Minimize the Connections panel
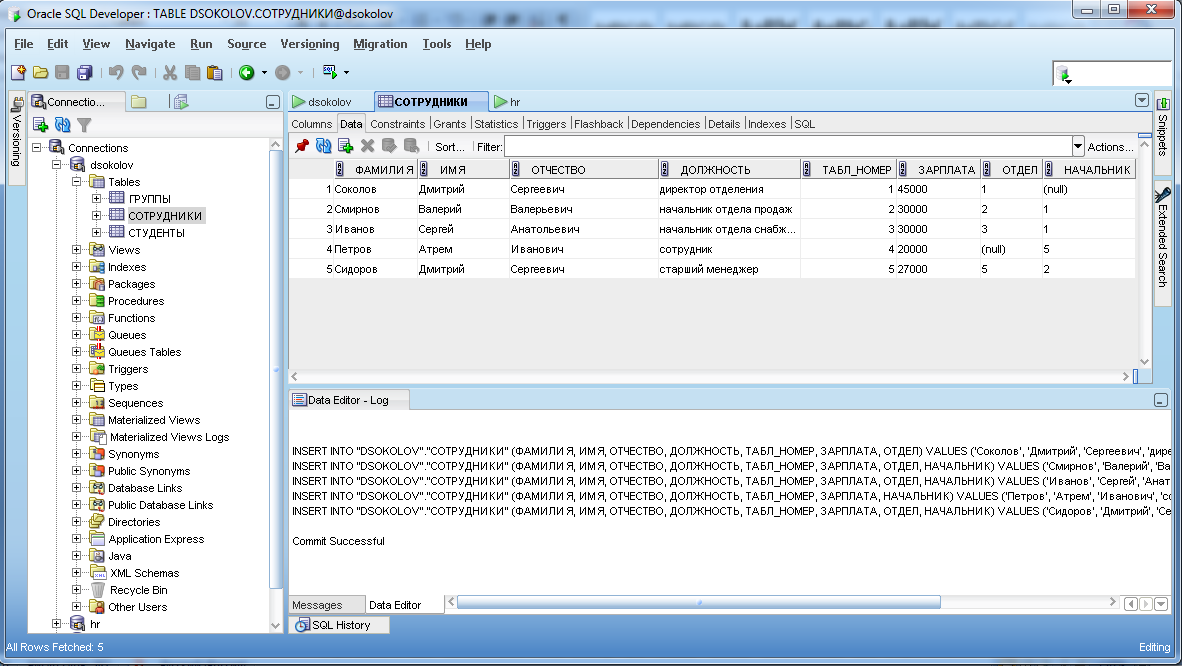 273,102
